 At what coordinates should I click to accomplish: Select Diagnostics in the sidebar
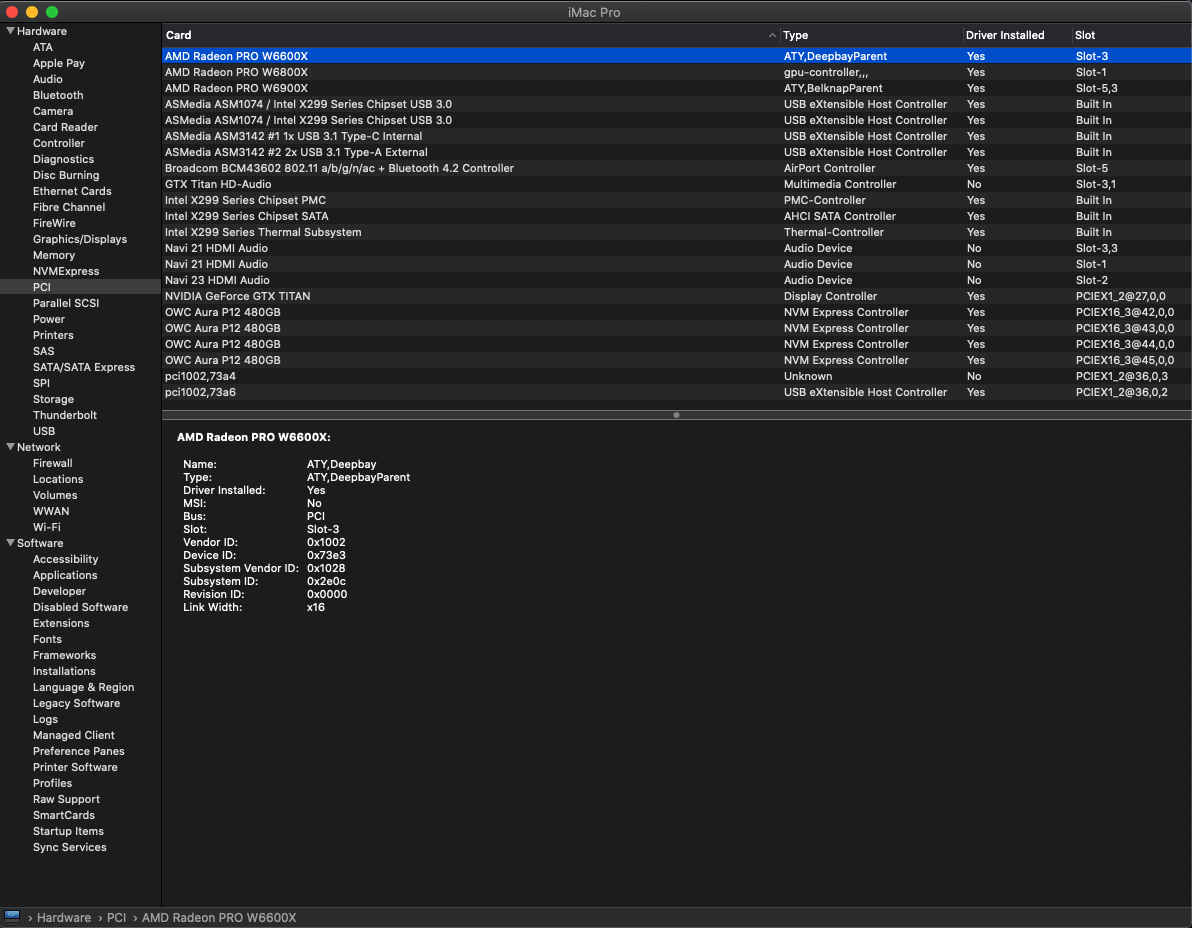coord(63,159)
